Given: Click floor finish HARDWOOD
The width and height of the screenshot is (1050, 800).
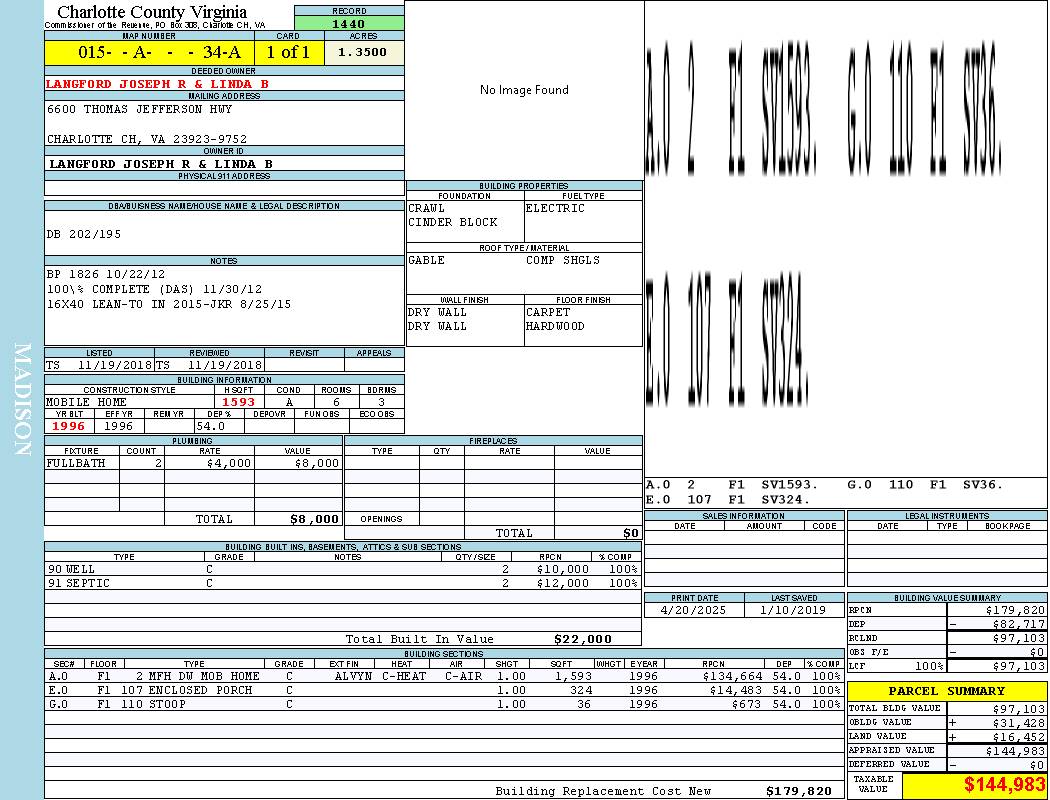Looking at the screenshot, I should click(555, 327).
